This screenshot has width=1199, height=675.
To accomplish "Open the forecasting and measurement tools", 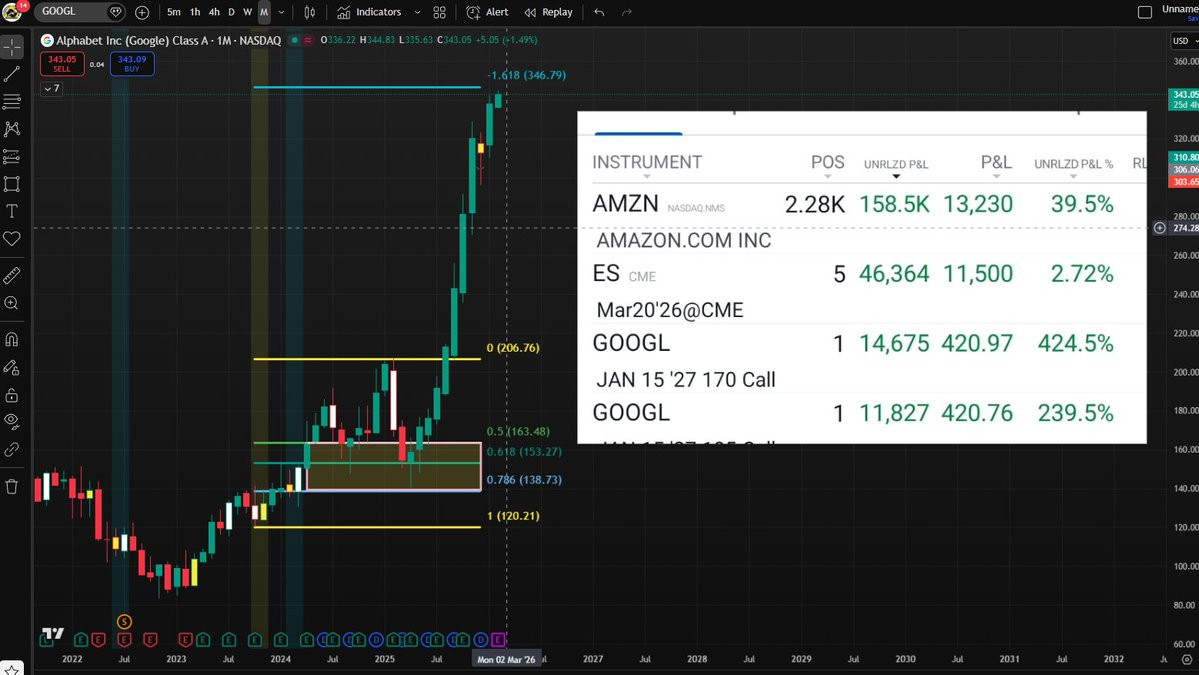I will pos(12,157).
